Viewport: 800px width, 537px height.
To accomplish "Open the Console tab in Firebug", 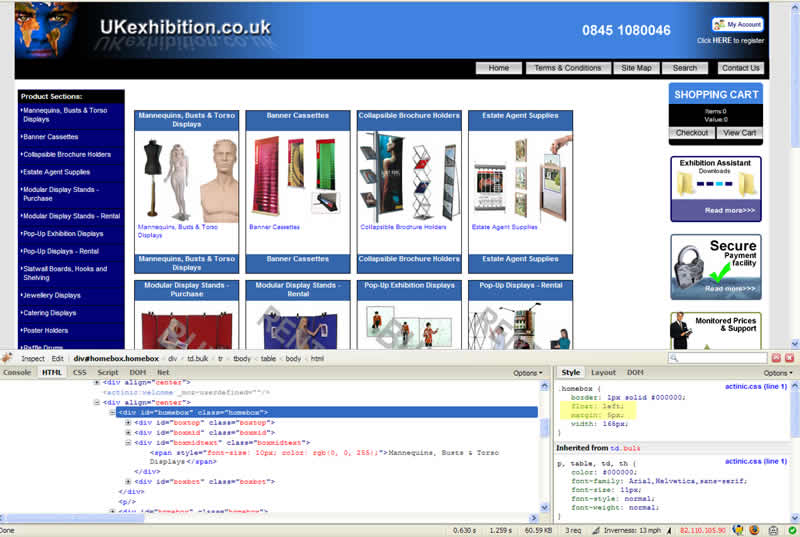I will click(x=17, y=372).
